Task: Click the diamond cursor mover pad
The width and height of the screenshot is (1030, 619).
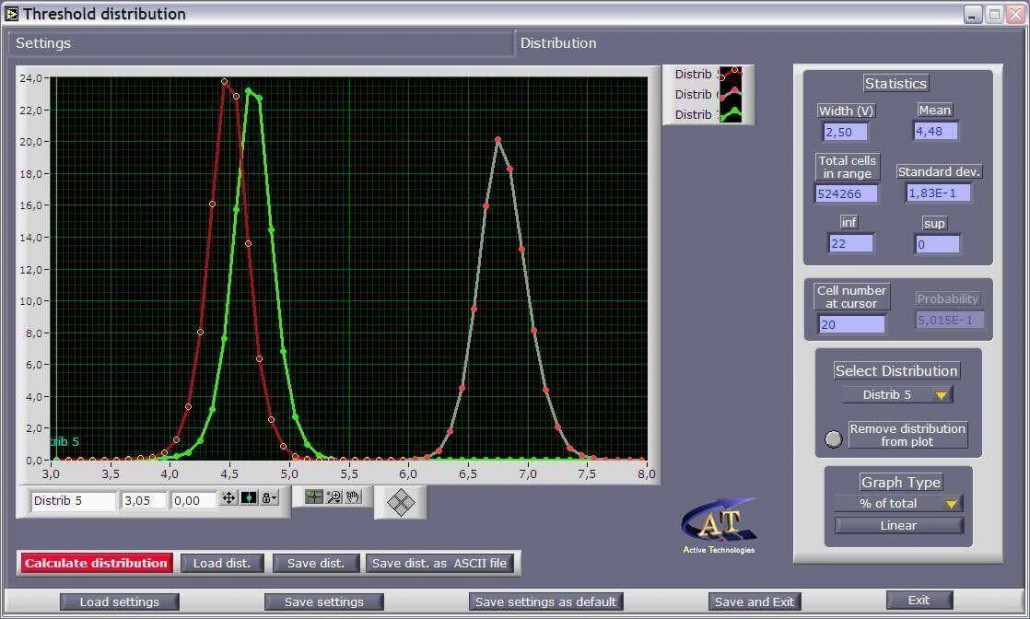Action: click(x=400, y=502)
